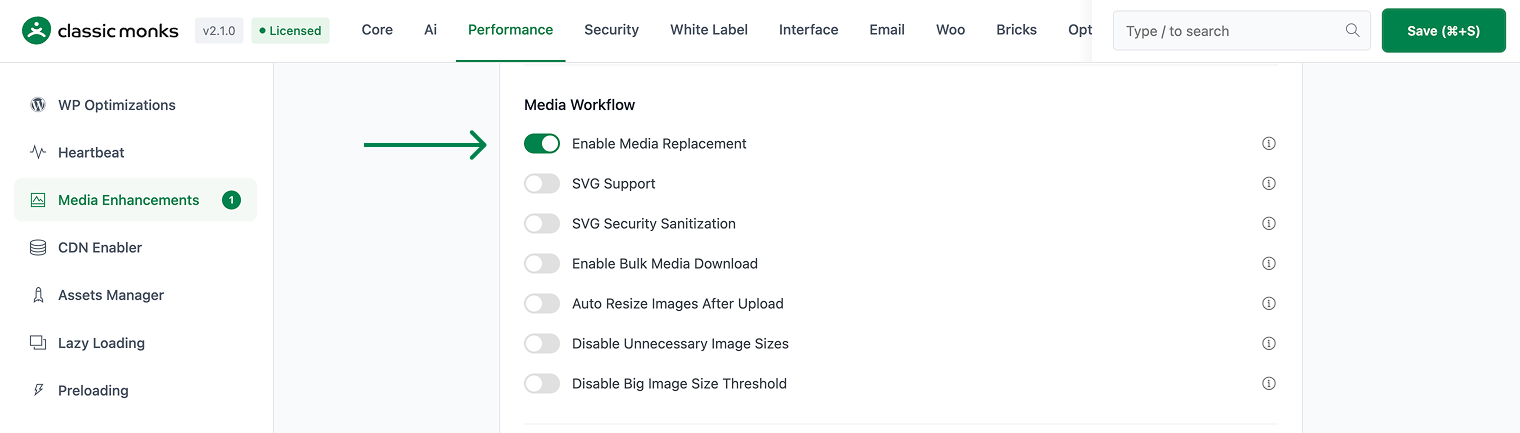Open Preloading in sidebar
This screenshot has width=1520, height=433.
click(x=135, y=391)
